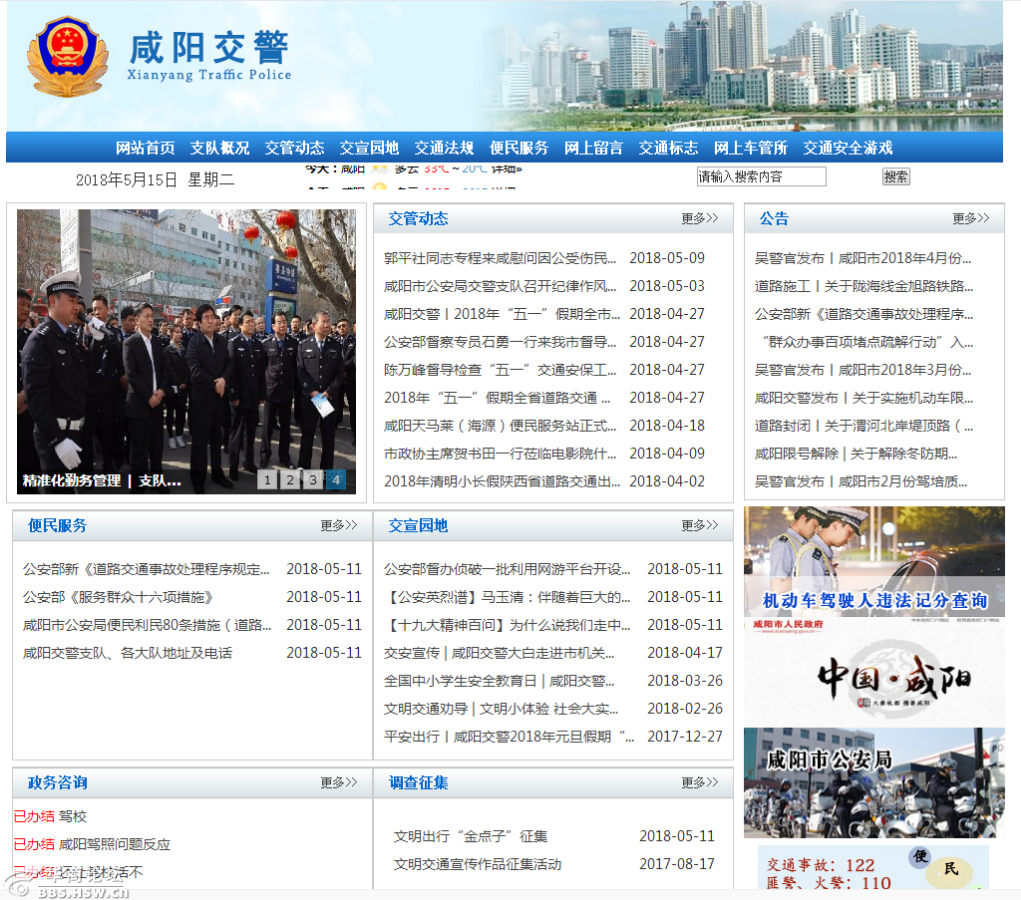The width and height of the screenshot is (1021, 900).
Task: Open the 网上留言 navigation item
Action: tap(593, 148)
